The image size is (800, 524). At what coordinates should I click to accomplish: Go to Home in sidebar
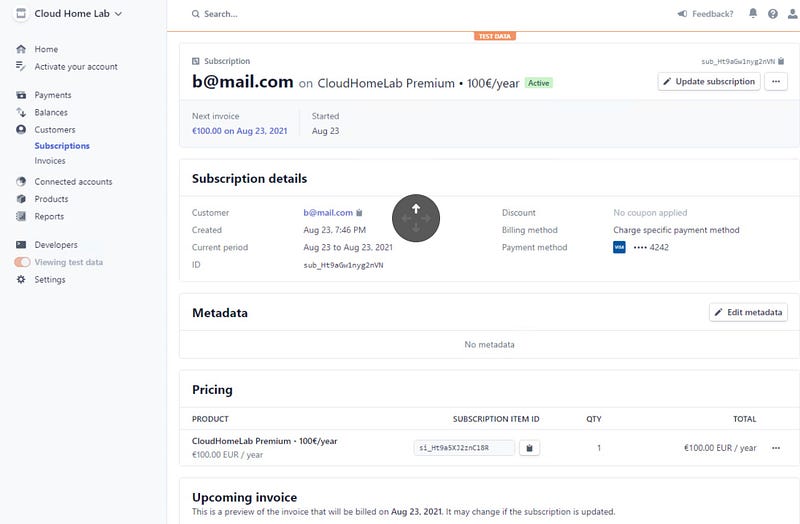pyautogui.click(x=46, y=49)
